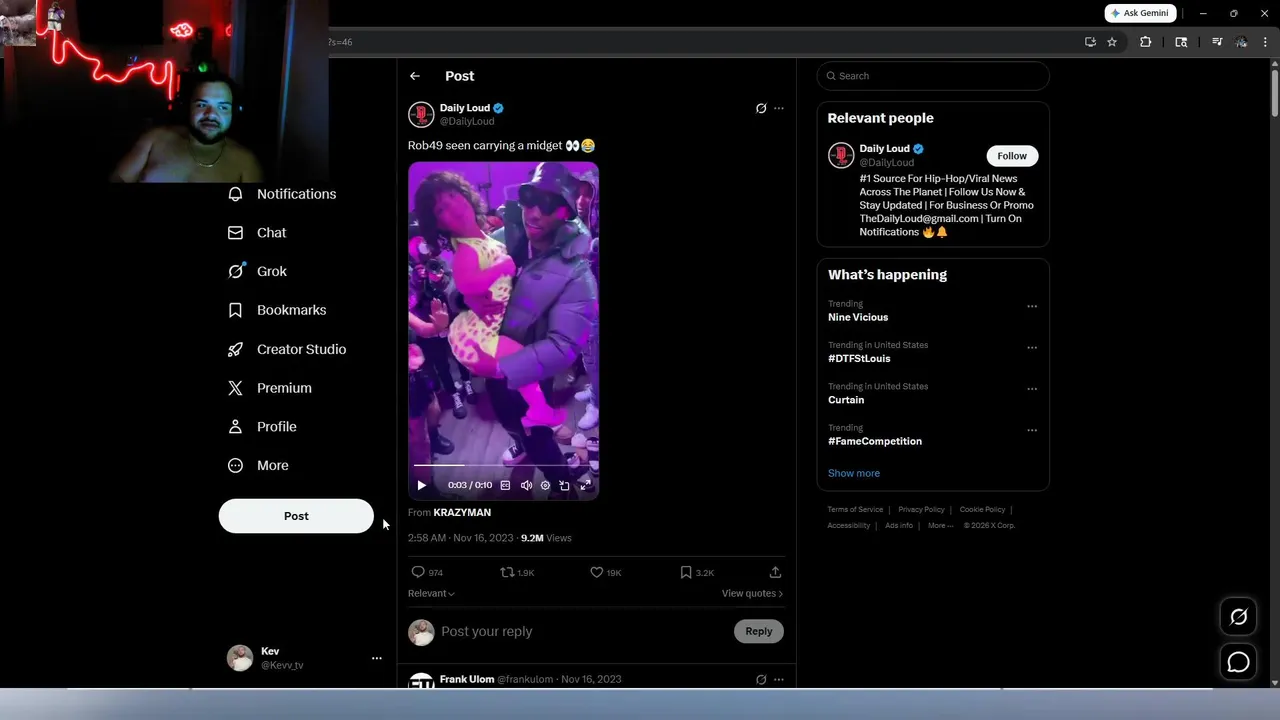Click the X Search box
1280x720 pixels.
(933, 76)
